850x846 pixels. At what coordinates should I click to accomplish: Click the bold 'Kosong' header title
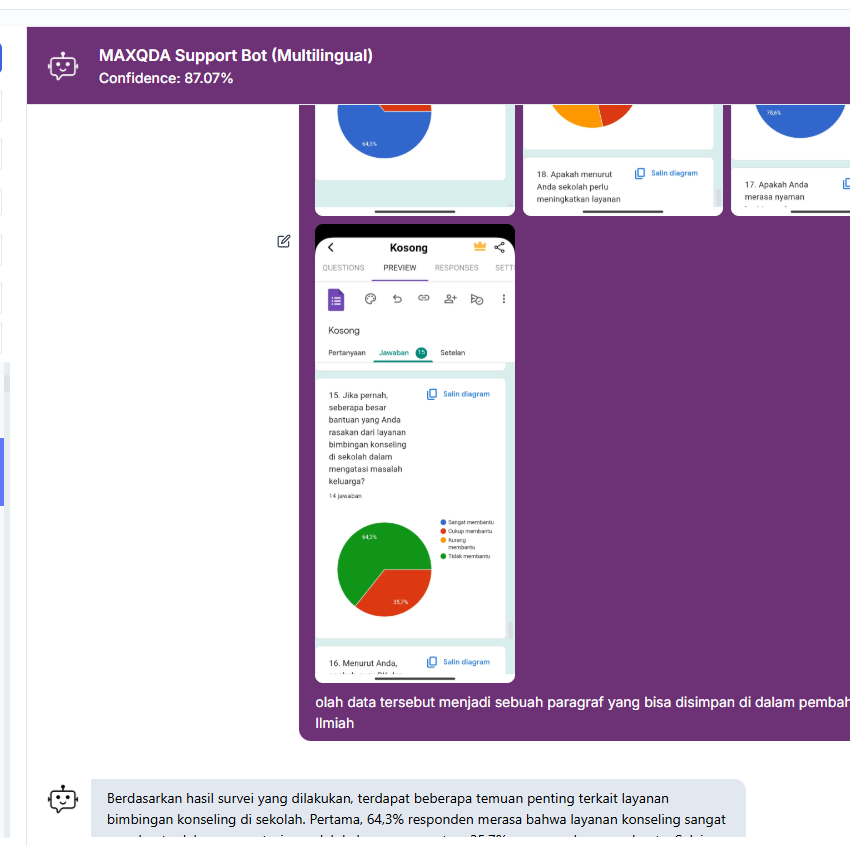pos(409,248)
